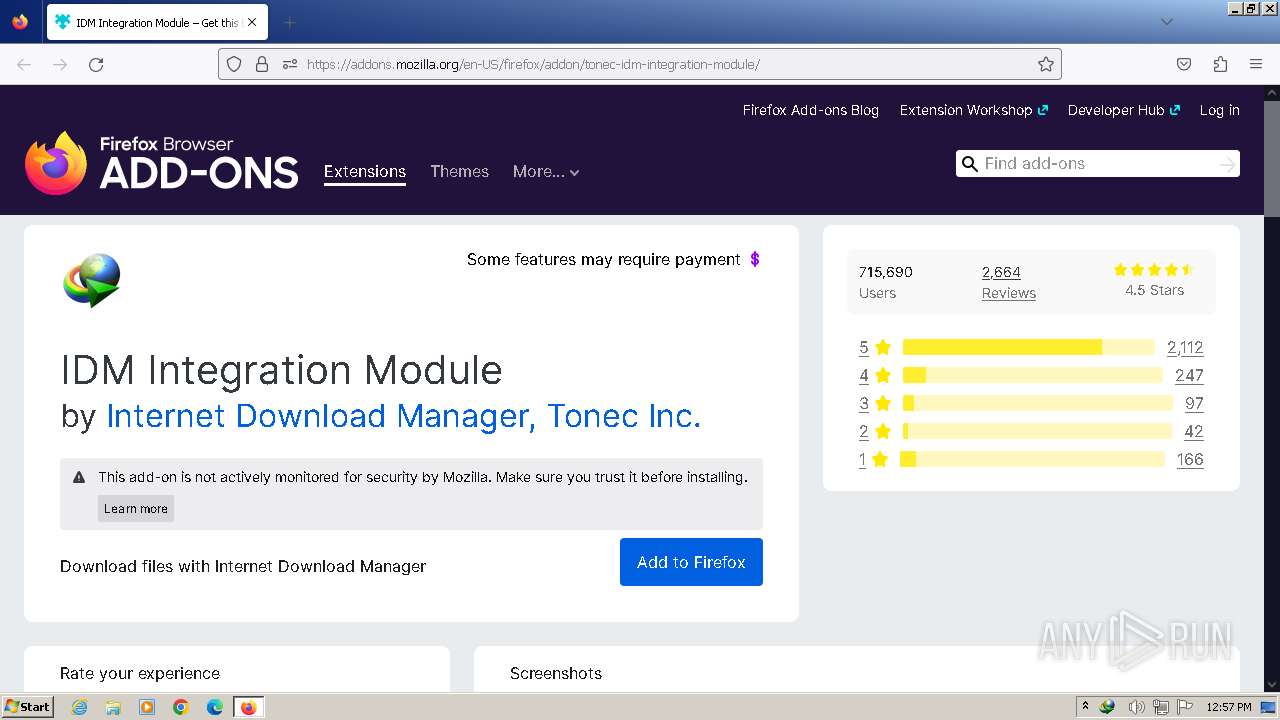Open site permissions icon in address bar

click(x=290, y=64)
